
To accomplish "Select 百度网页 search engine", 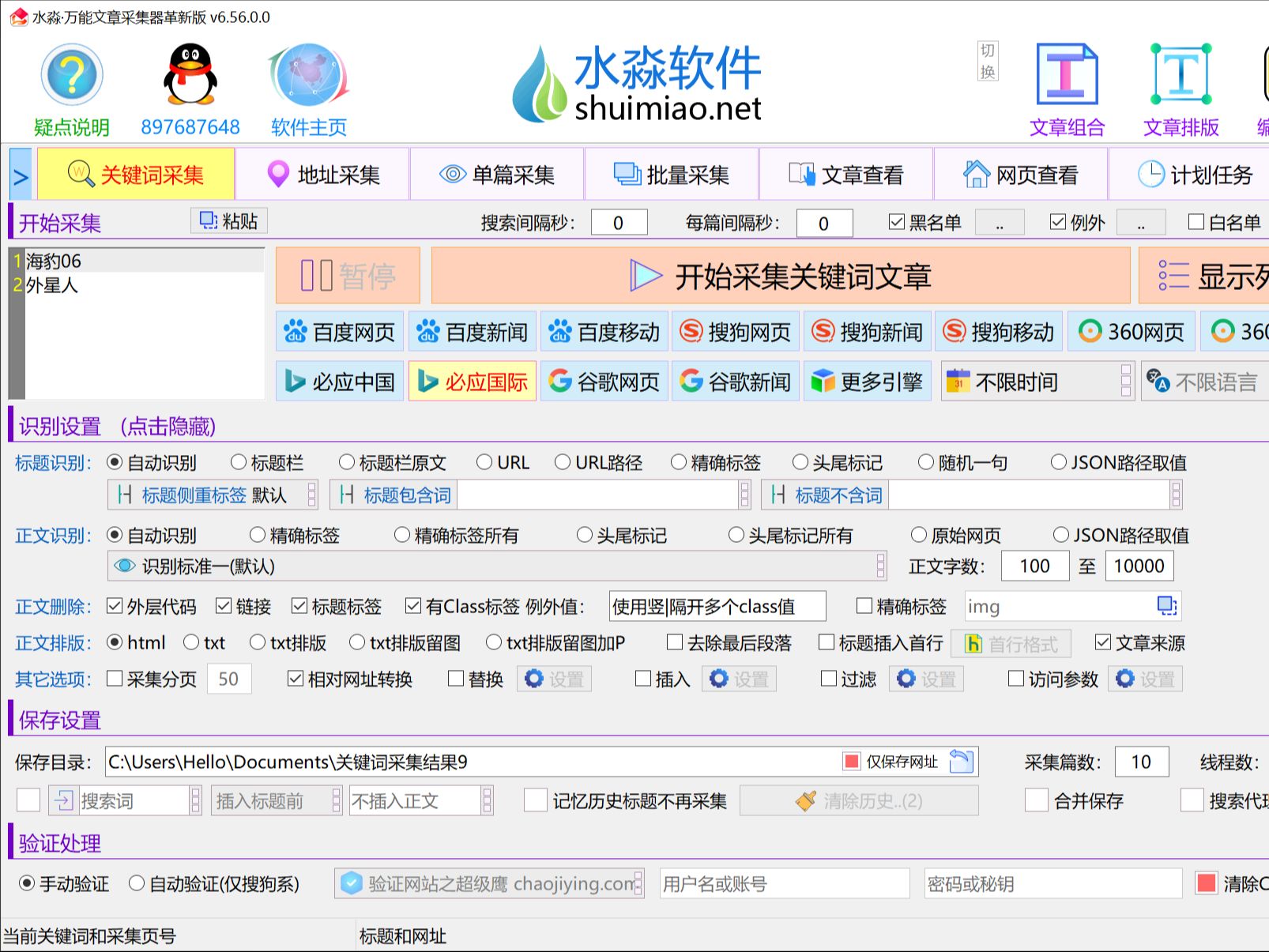I will [340, 332].
